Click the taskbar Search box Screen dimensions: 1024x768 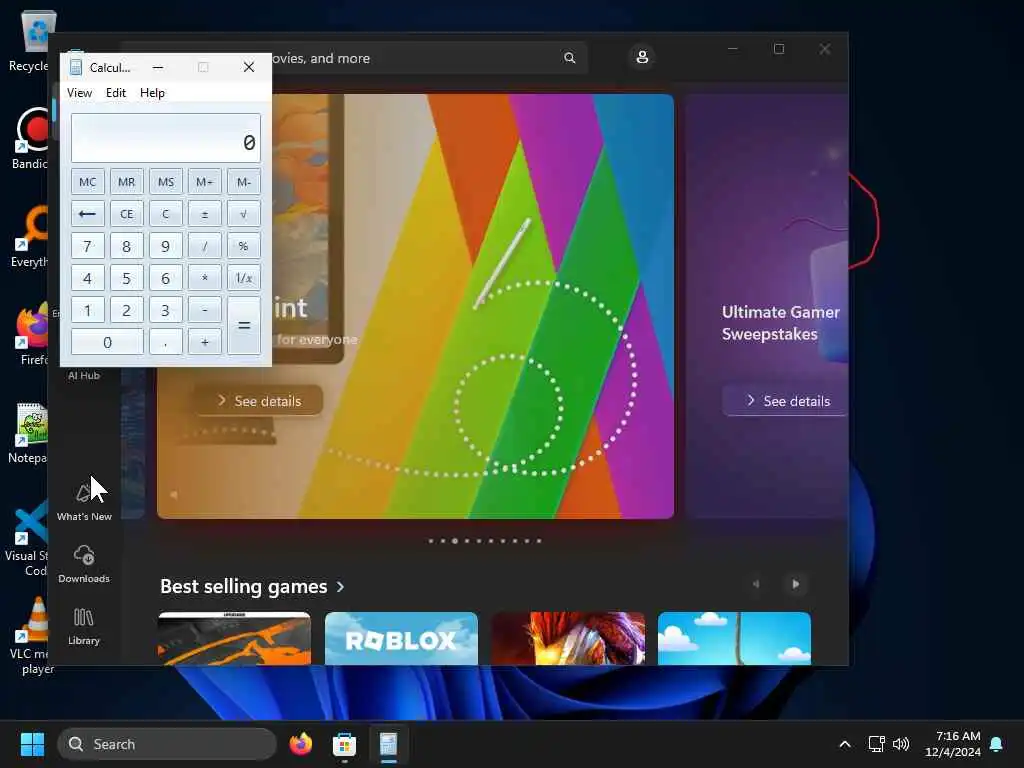[167, 744]
